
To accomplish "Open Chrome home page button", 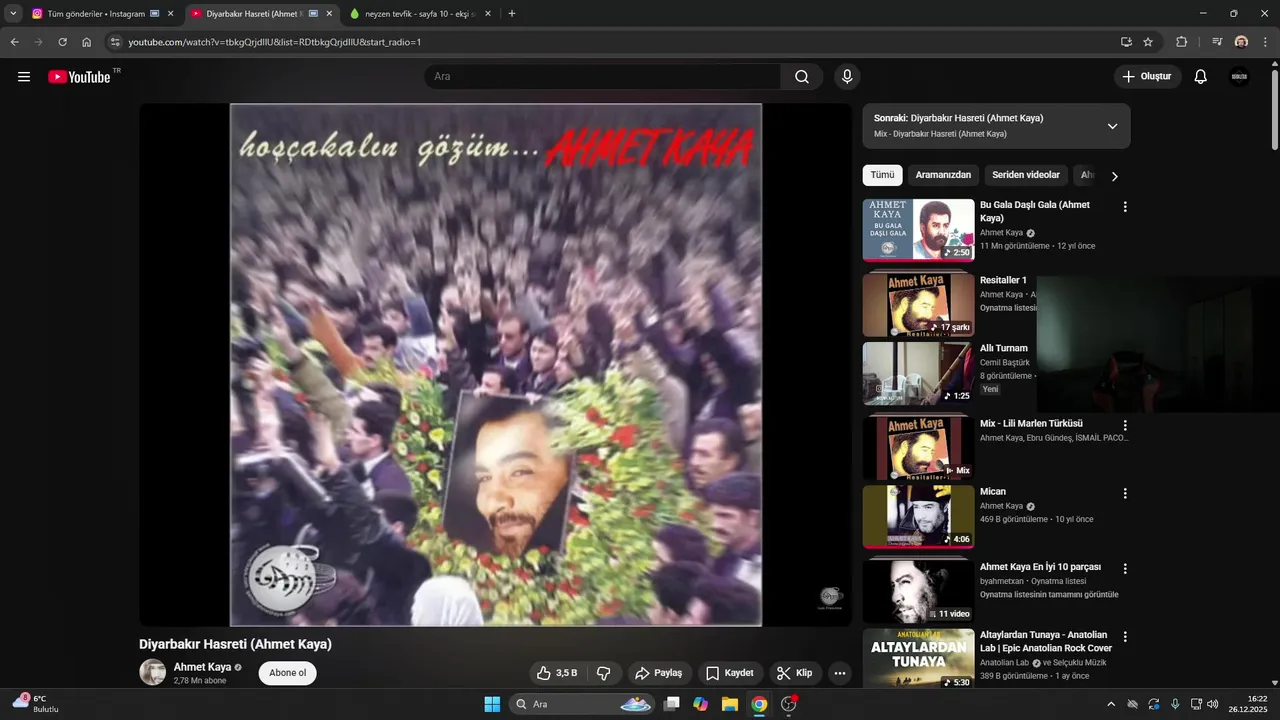I will [x=87, y=42].
